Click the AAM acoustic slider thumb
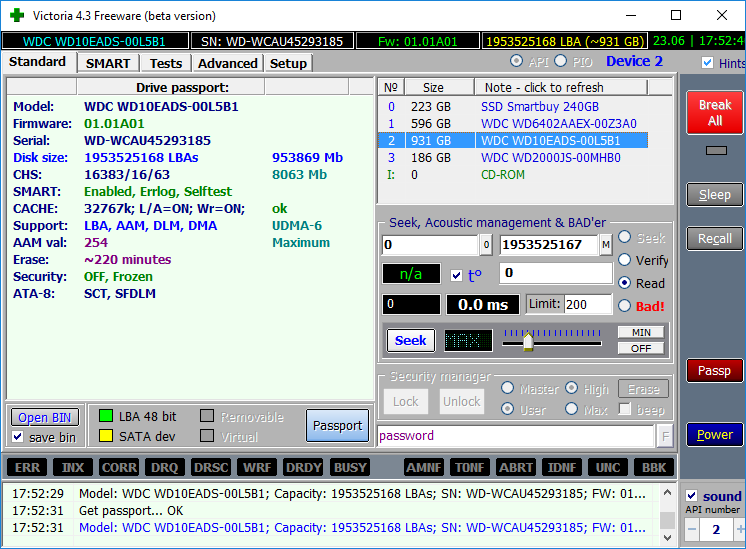This screenshot has width=746, height=549. (528, 342)
